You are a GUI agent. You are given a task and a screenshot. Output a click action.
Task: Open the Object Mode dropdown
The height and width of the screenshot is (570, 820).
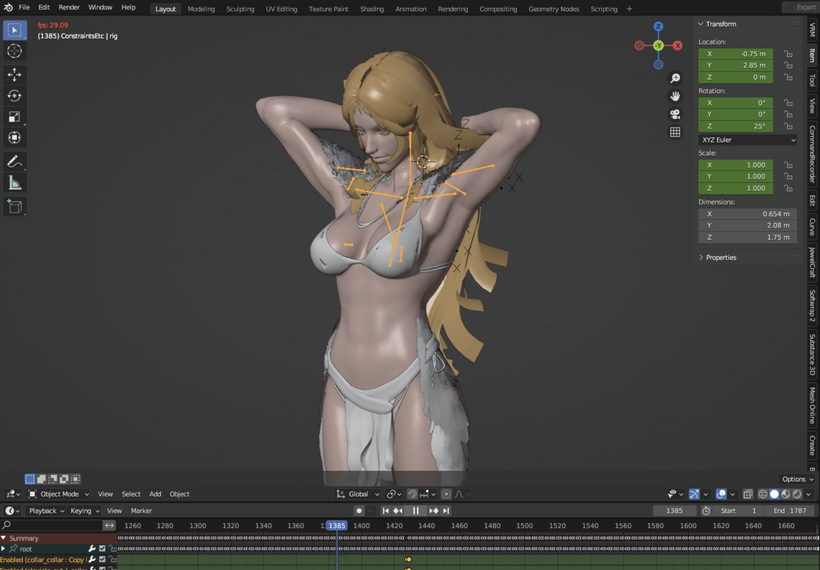59,494
